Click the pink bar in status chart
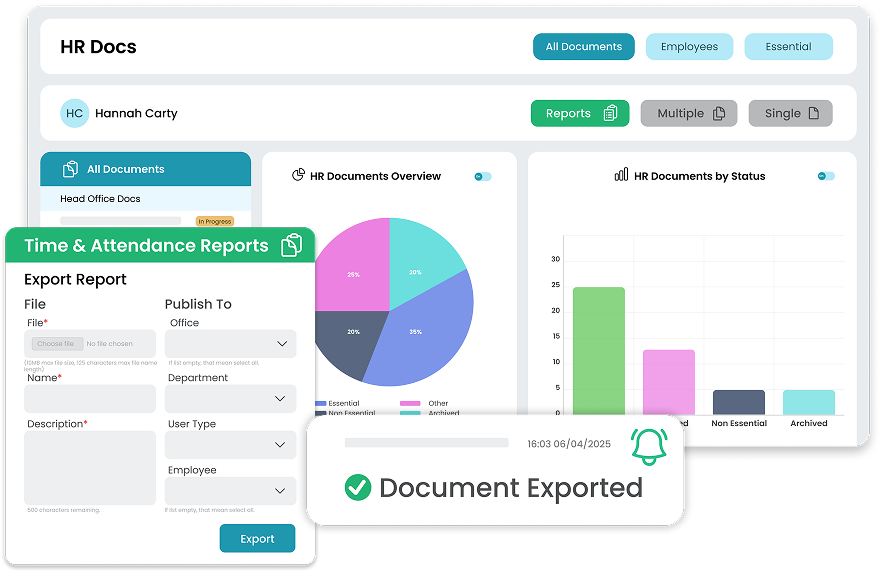The height and width of the screenshot is (575, 881). coord(669,383)
